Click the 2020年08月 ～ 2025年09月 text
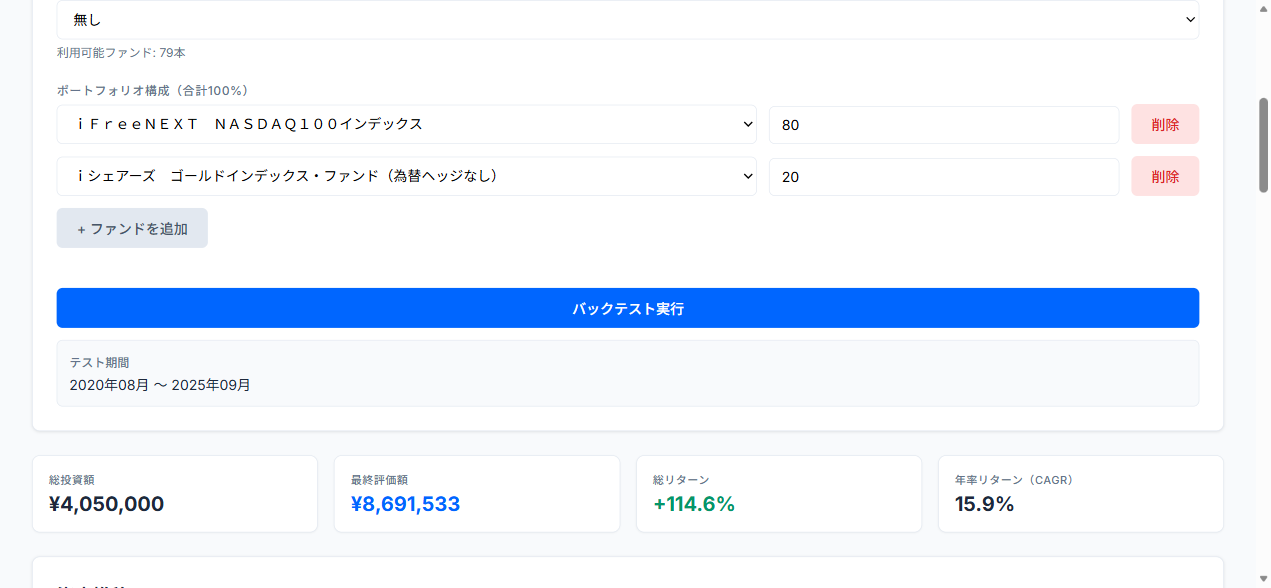 tap(159, 385)
